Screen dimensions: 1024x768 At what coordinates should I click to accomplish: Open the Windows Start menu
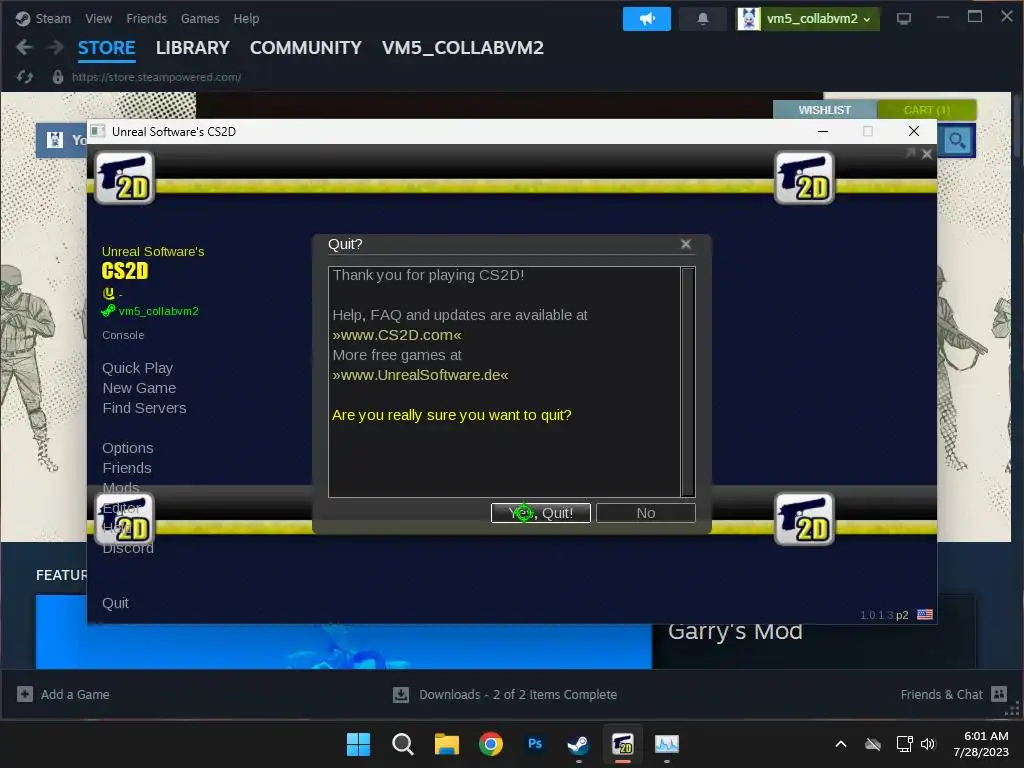click(x=358, y=744)
